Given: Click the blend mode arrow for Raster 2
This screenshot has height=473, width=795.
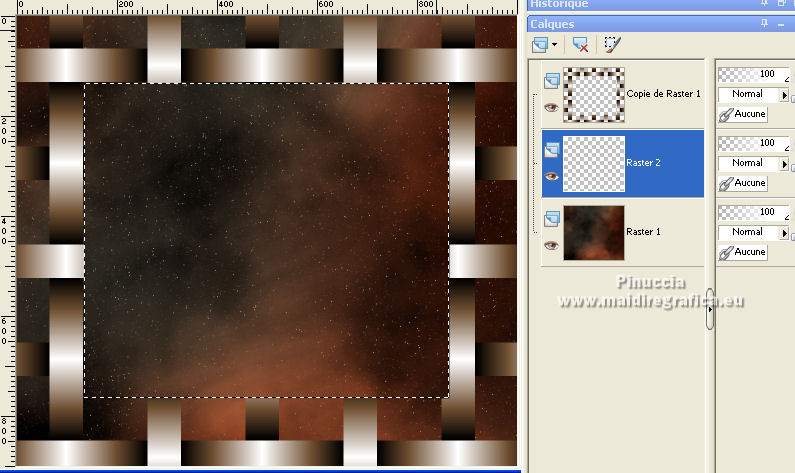Looking at the screenshot, I should (784, 164).
